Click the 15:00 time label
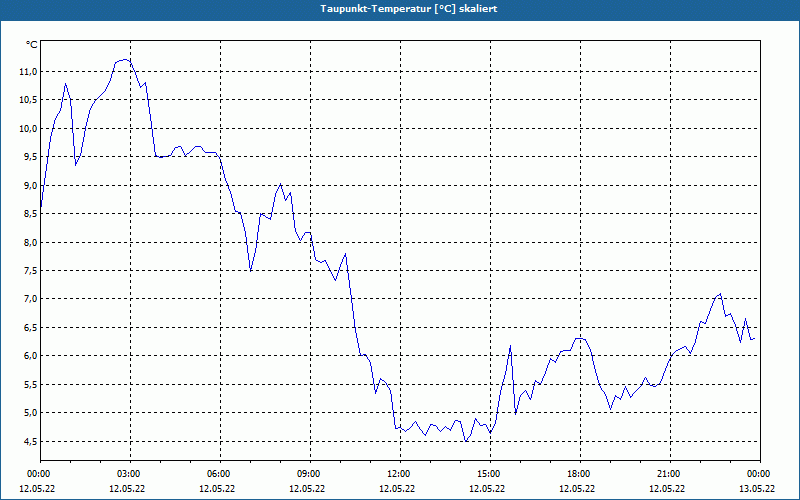The width and height of the screenshot is (800, 500). coord(490,474)
